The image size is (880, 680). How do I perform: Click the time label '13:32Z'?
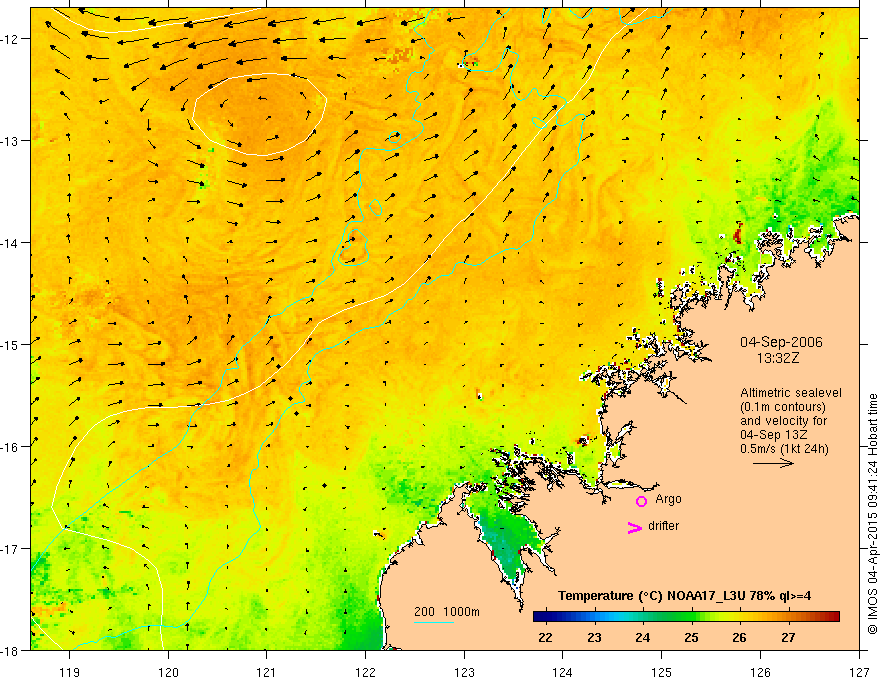pos(778,358)
